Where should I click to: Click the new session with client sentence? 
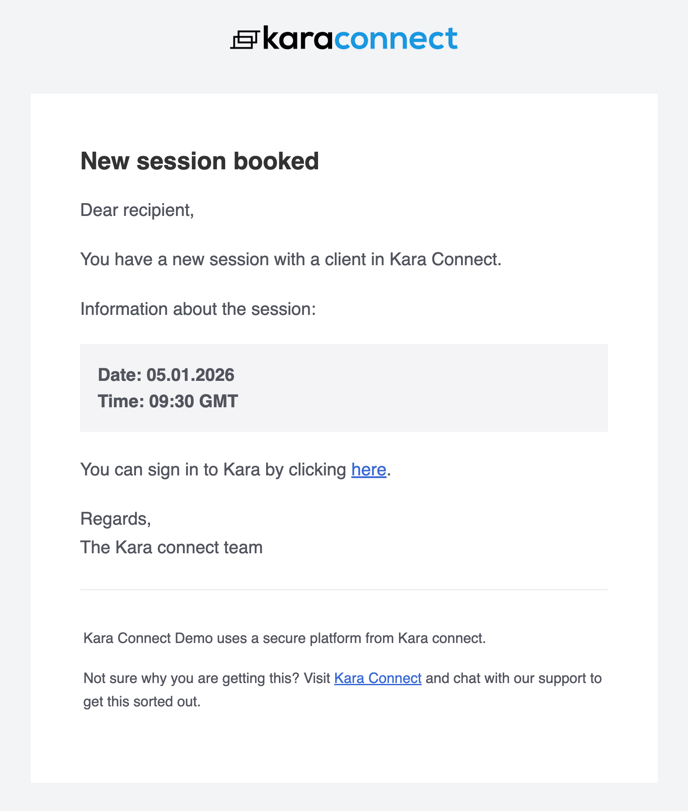point(290,260)
